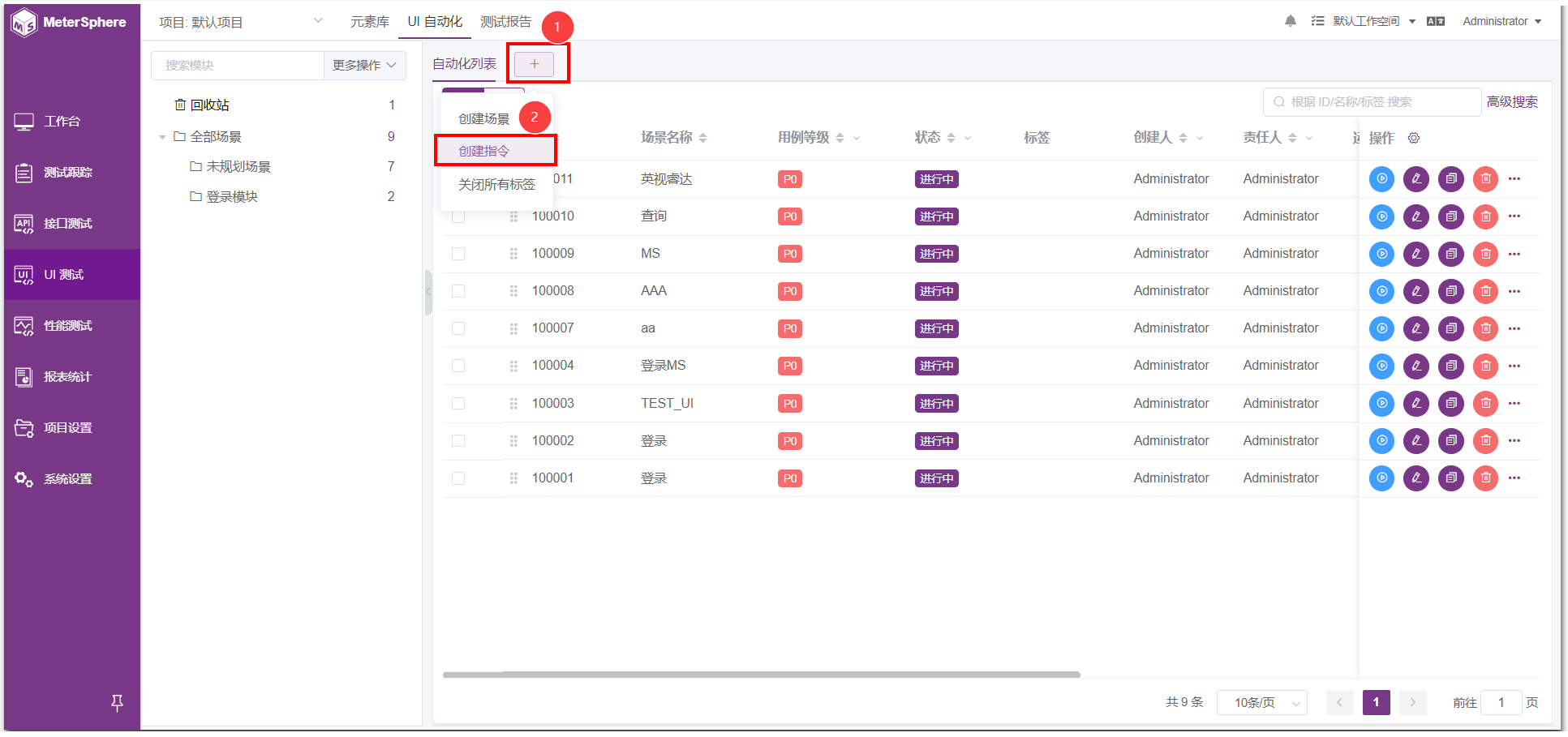Select the checkbox of row 100008
The width and height of the screenshot is (1568, 737).
coord(458,291)
